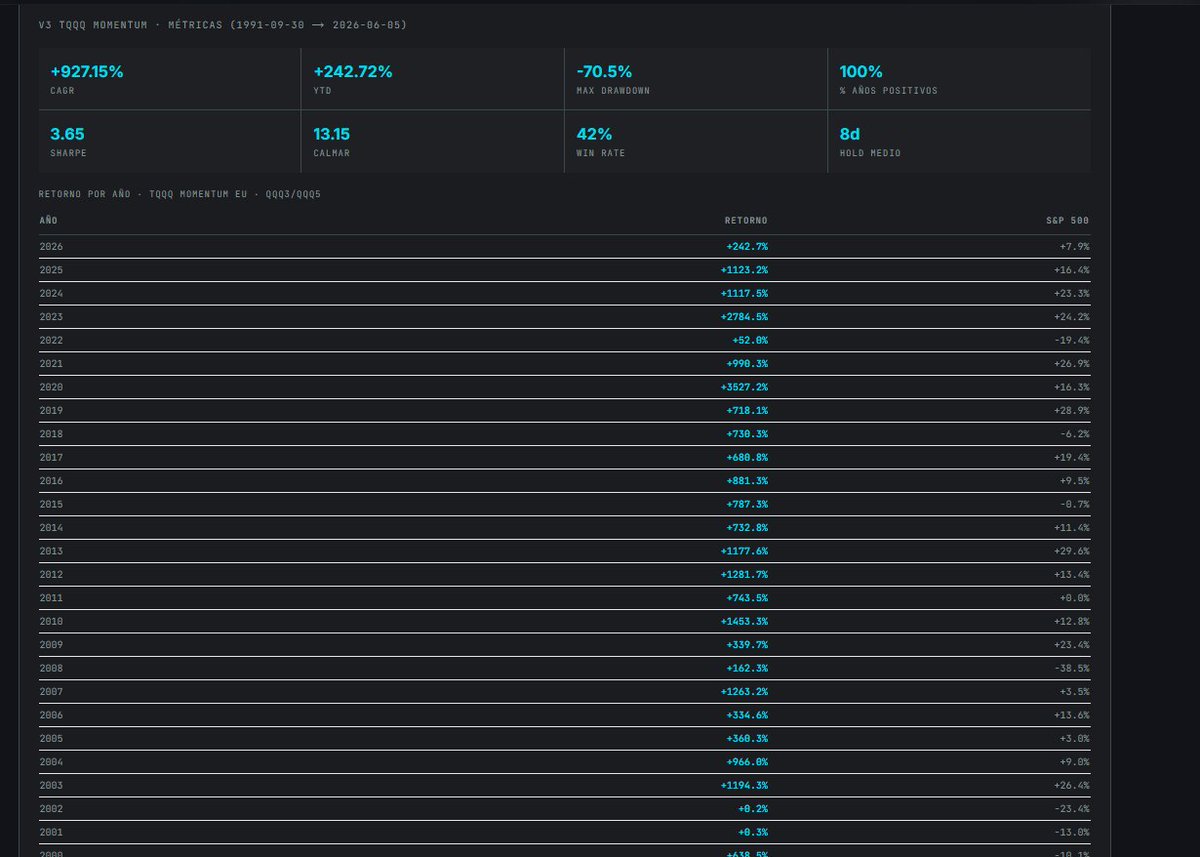Select the +26.9% S&P 500 value for 2021
The width and height of the screenshot is (1200, 857).
[x=1072, y=364]
